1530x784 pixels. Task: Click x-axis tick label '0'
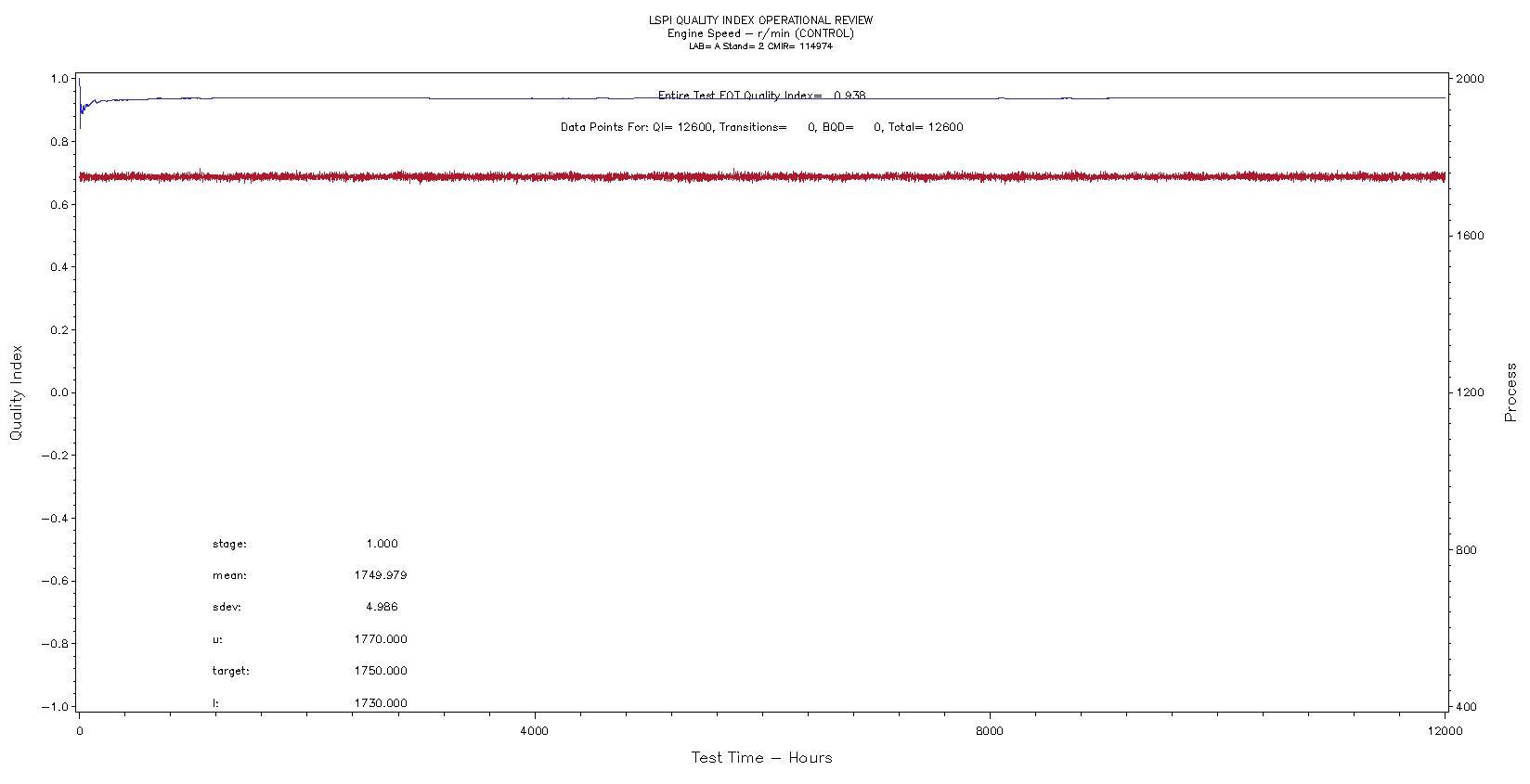pos(79,731)
